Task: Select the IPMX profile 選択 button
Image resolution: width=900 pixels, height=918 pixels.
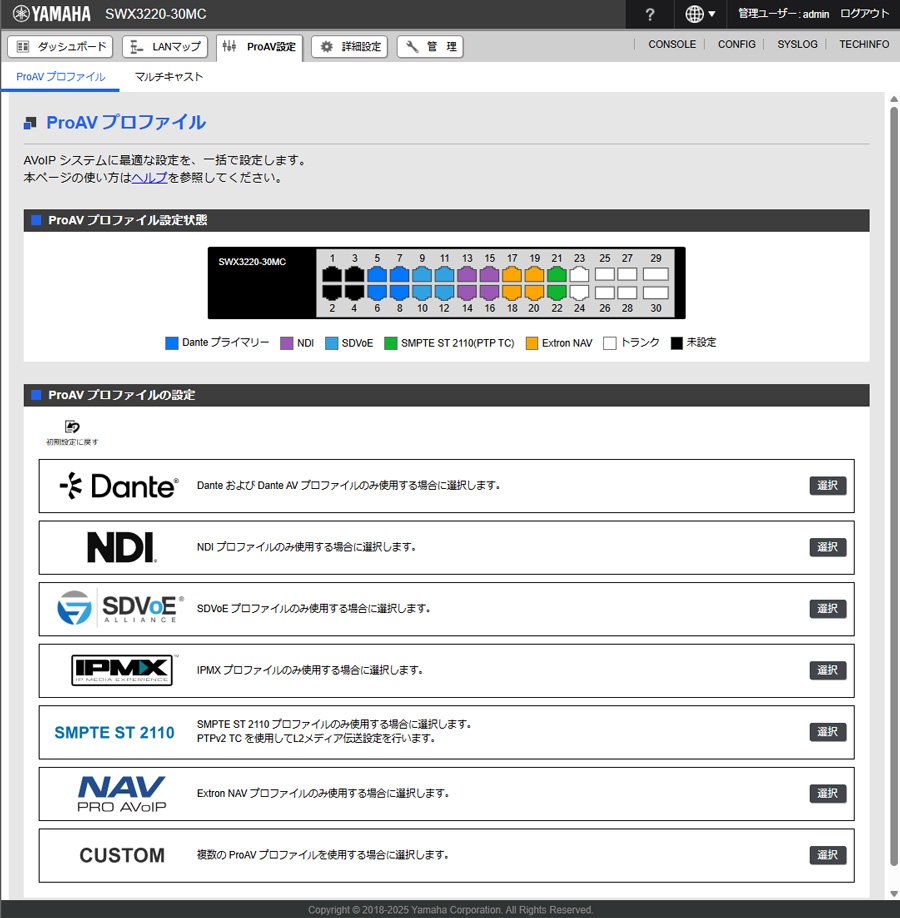Action: 827,670
